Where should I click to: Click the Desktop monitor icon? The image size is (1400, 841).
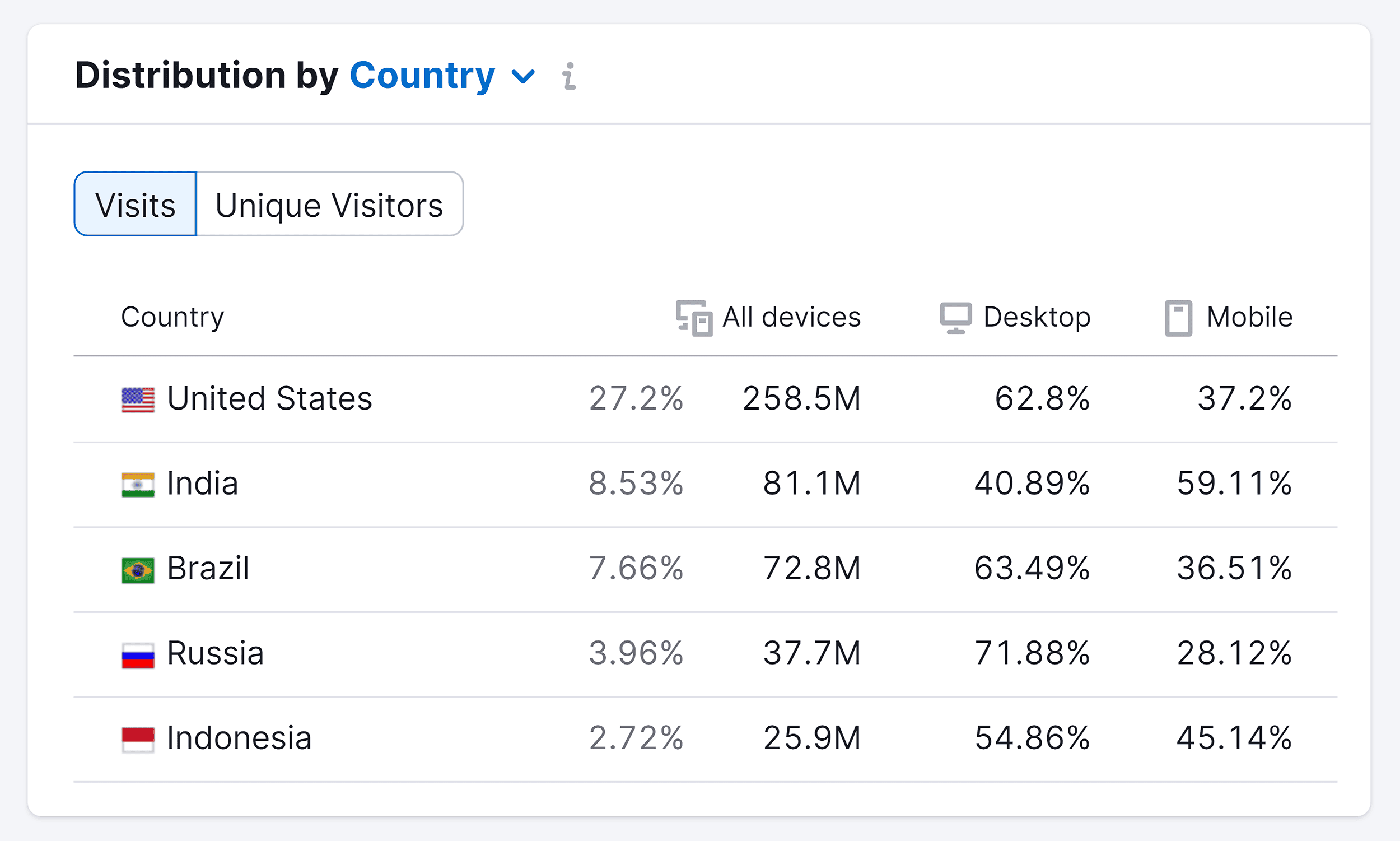pyautogui.click(x=955, y=318)
